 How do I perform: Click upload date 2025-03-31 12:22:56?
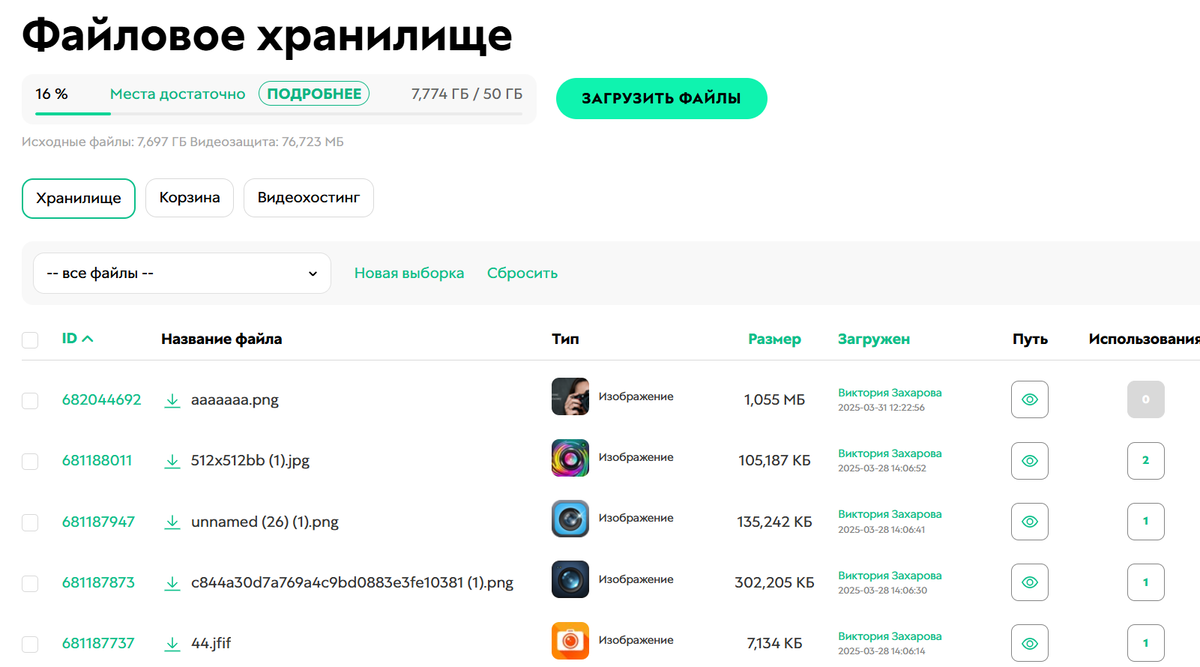[881, 408]
